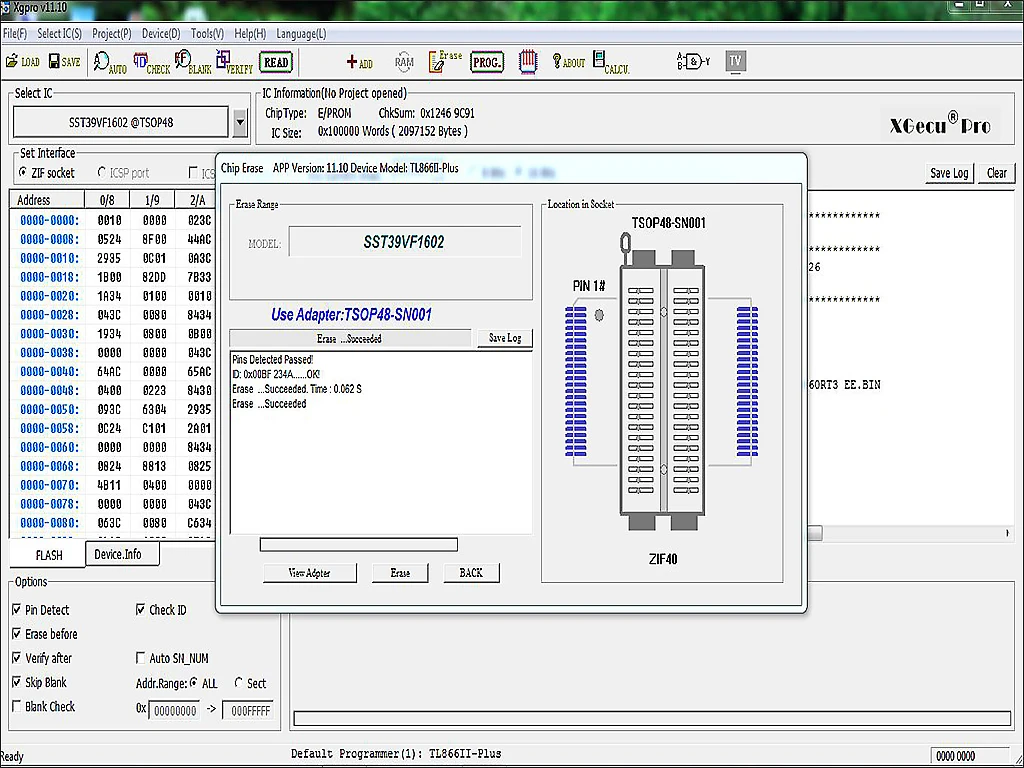
Task: Click the VERIFY toolbar icon
Action: tap(234, 64)
